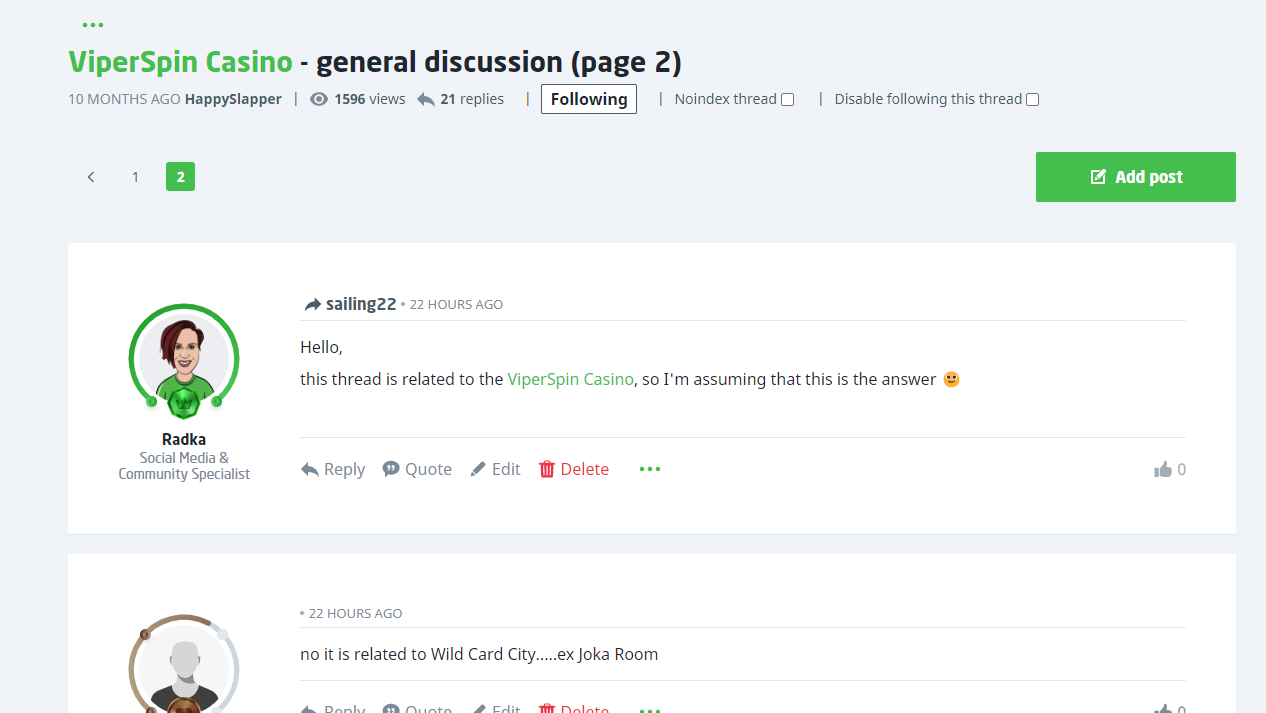Image resolution: width=1266 pixels, height=713 pixels.
Task: Reply to Radka's post
Action: click(333, 469)
